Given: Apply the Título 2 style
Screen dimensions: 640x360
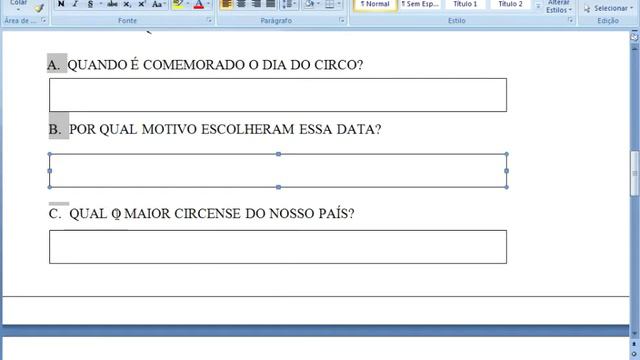Looking at the screenshot, I should click(510, 4).
